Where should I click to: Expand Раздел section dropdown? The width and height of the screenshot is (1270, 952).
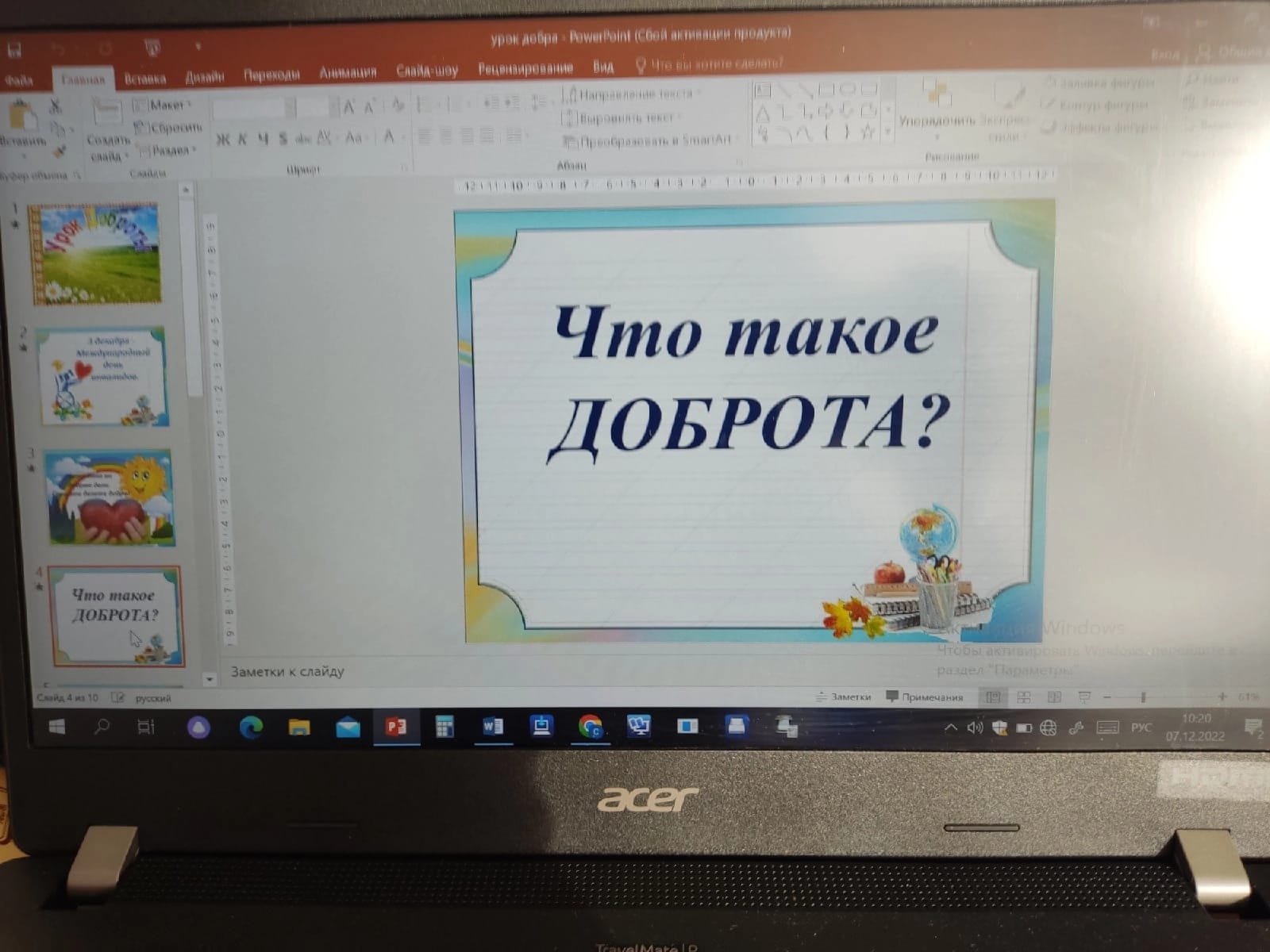pyautogui.click(x=166, y=150)
